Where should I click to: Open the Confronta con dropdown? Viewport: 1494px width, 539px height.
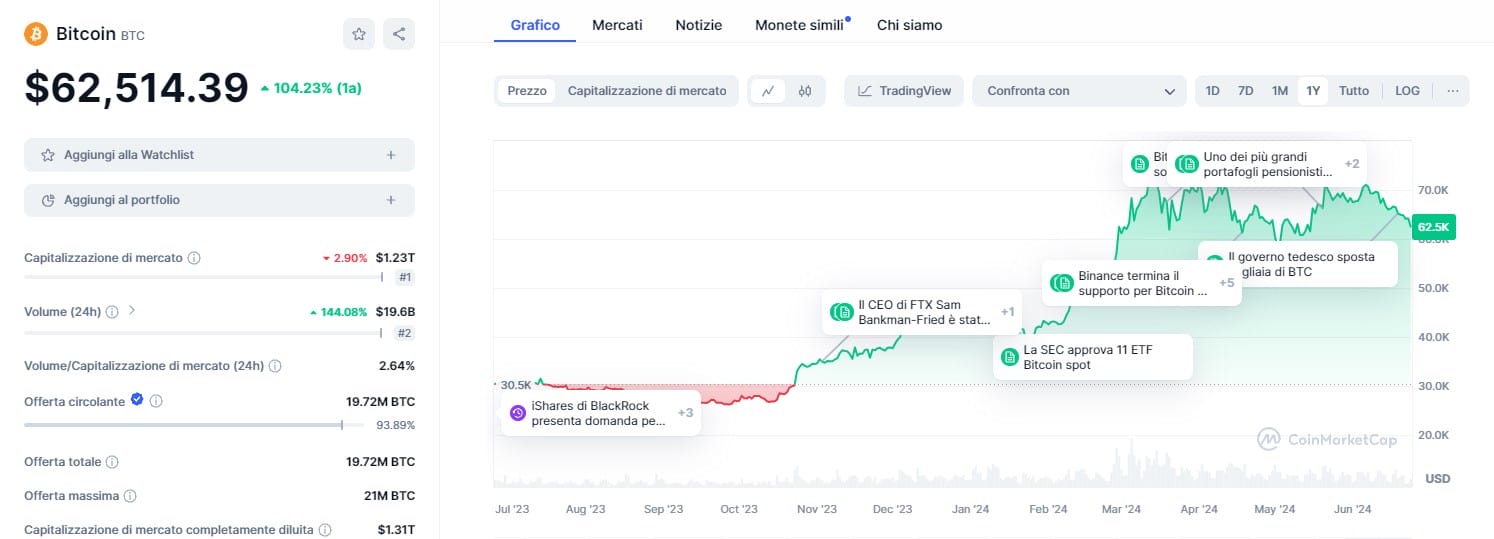click(x=1079, y=91)
